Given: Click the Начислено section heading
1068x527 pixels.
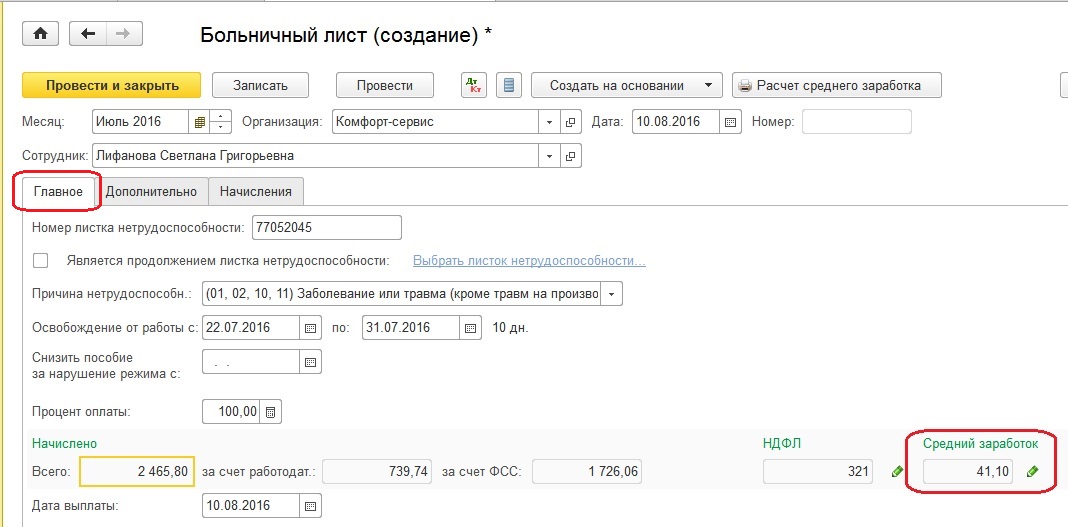Looking at the screenshot, I should point(64,443).
